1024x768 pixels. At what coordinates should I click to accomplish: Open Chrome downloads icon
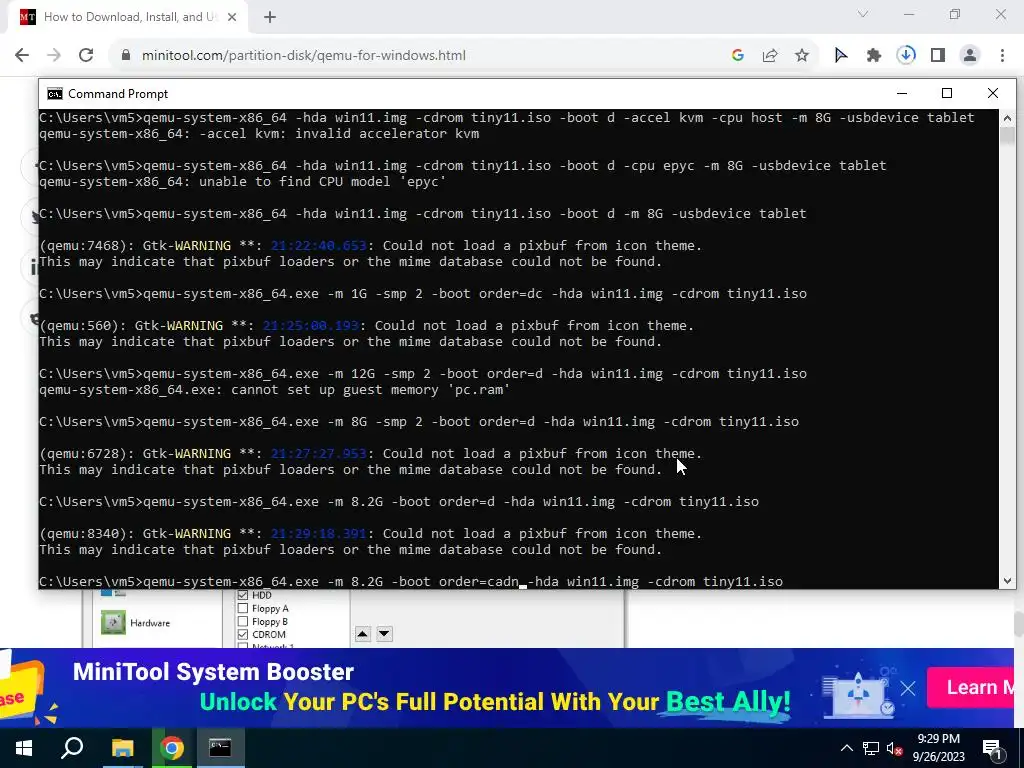coord(906,56)
